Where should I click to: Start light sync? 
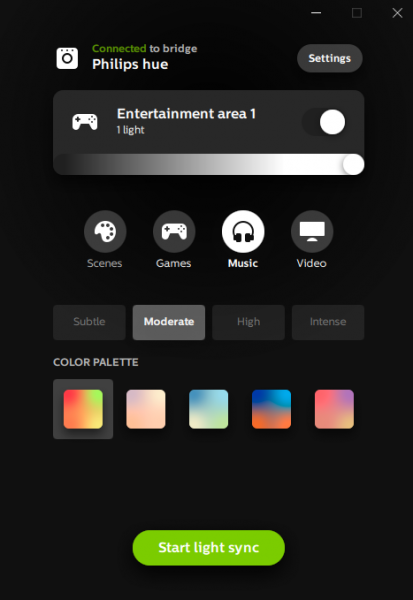[209, 548]
